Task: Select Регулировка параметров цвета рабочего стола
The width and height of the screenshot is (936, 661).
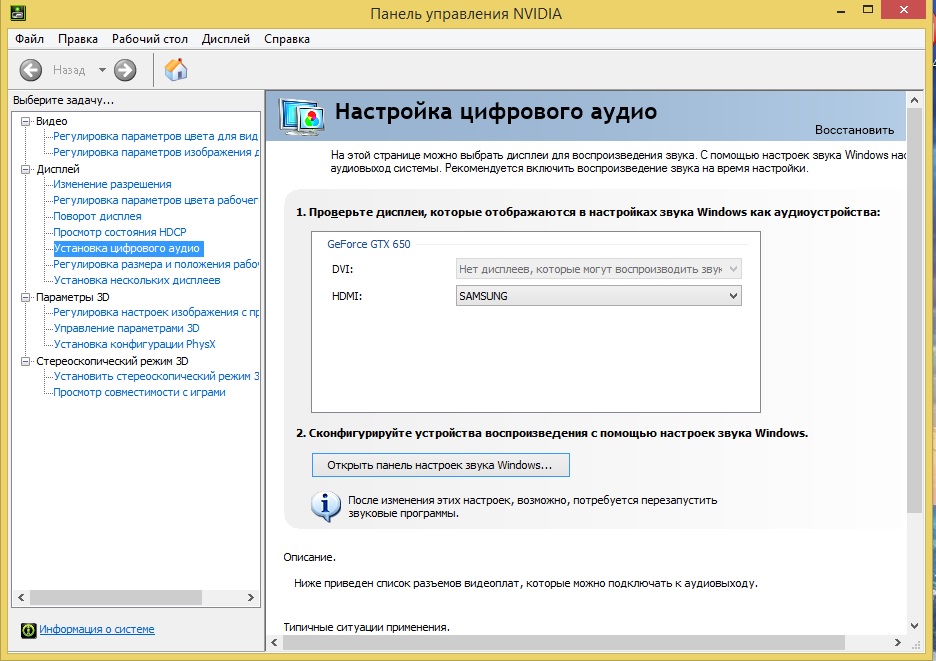Action: pyautogui.click(x=155, y=200)
